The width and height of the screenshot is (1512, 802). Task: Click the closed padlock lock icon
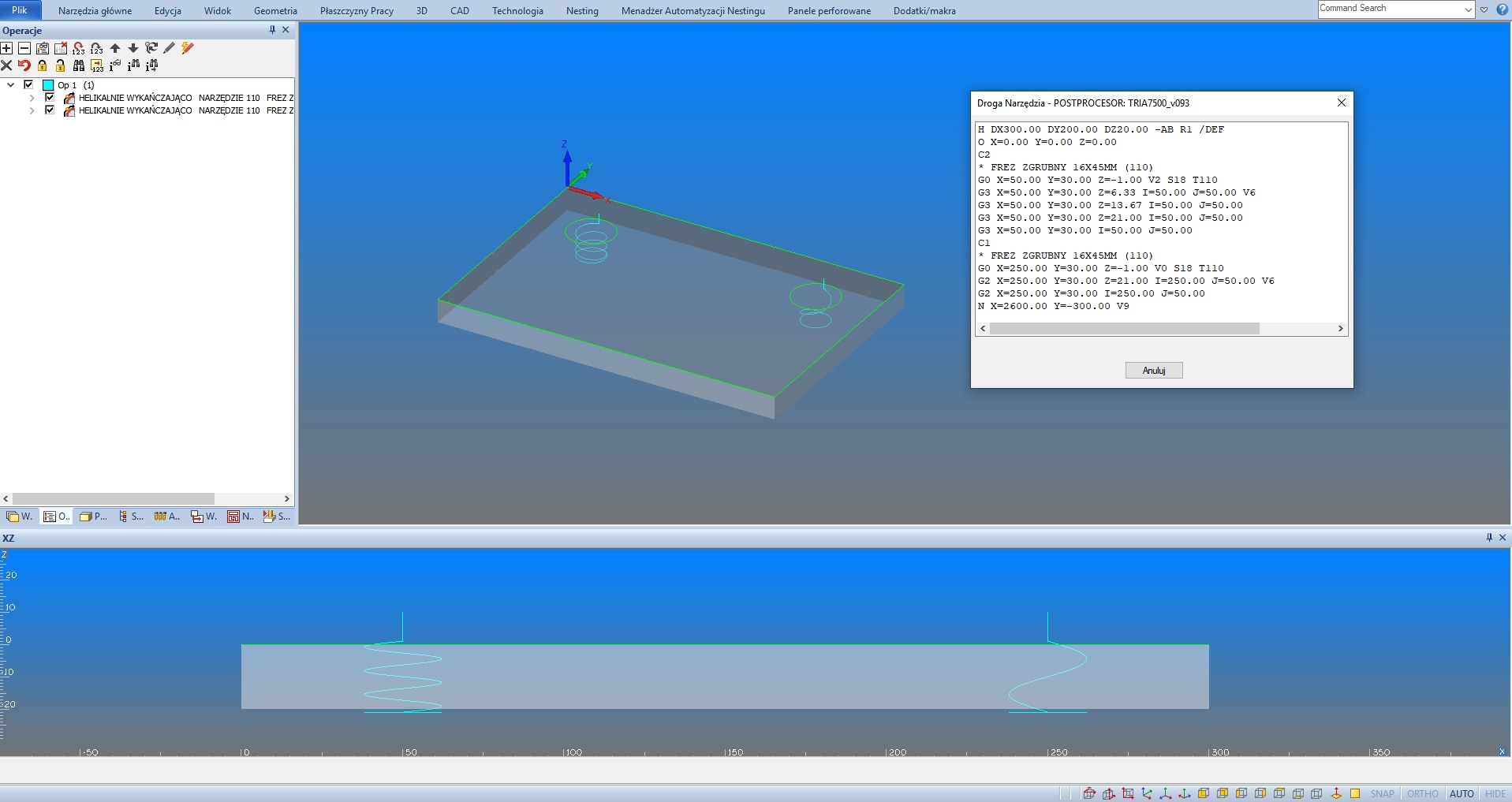click(x=43, y=65)
